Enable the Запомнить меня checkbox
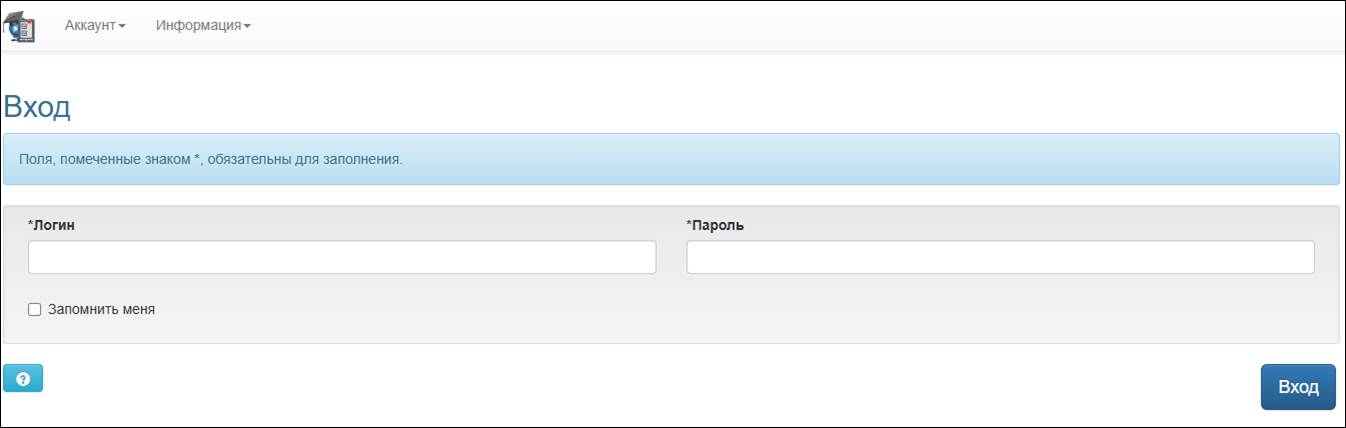This screenshot has height=428, width=1346. click(x=35, y=310)
